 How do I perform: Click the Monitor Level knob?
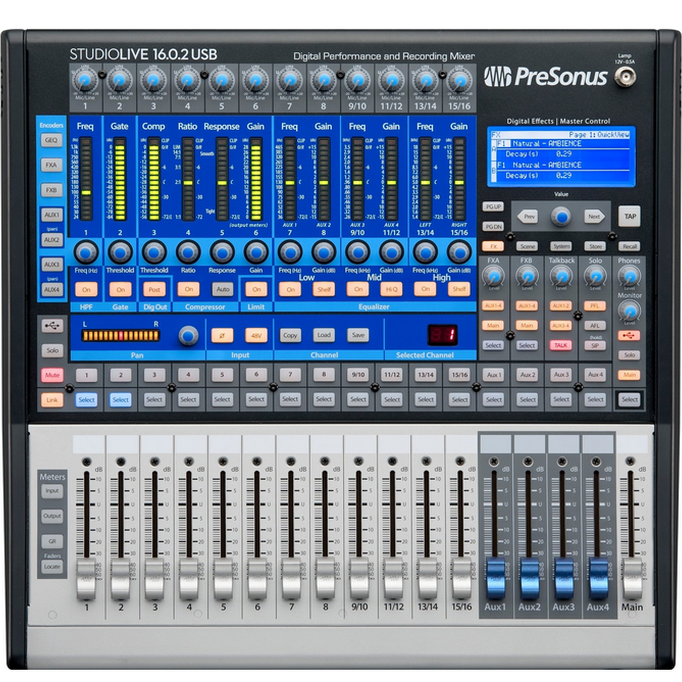(x=629, y=311)
